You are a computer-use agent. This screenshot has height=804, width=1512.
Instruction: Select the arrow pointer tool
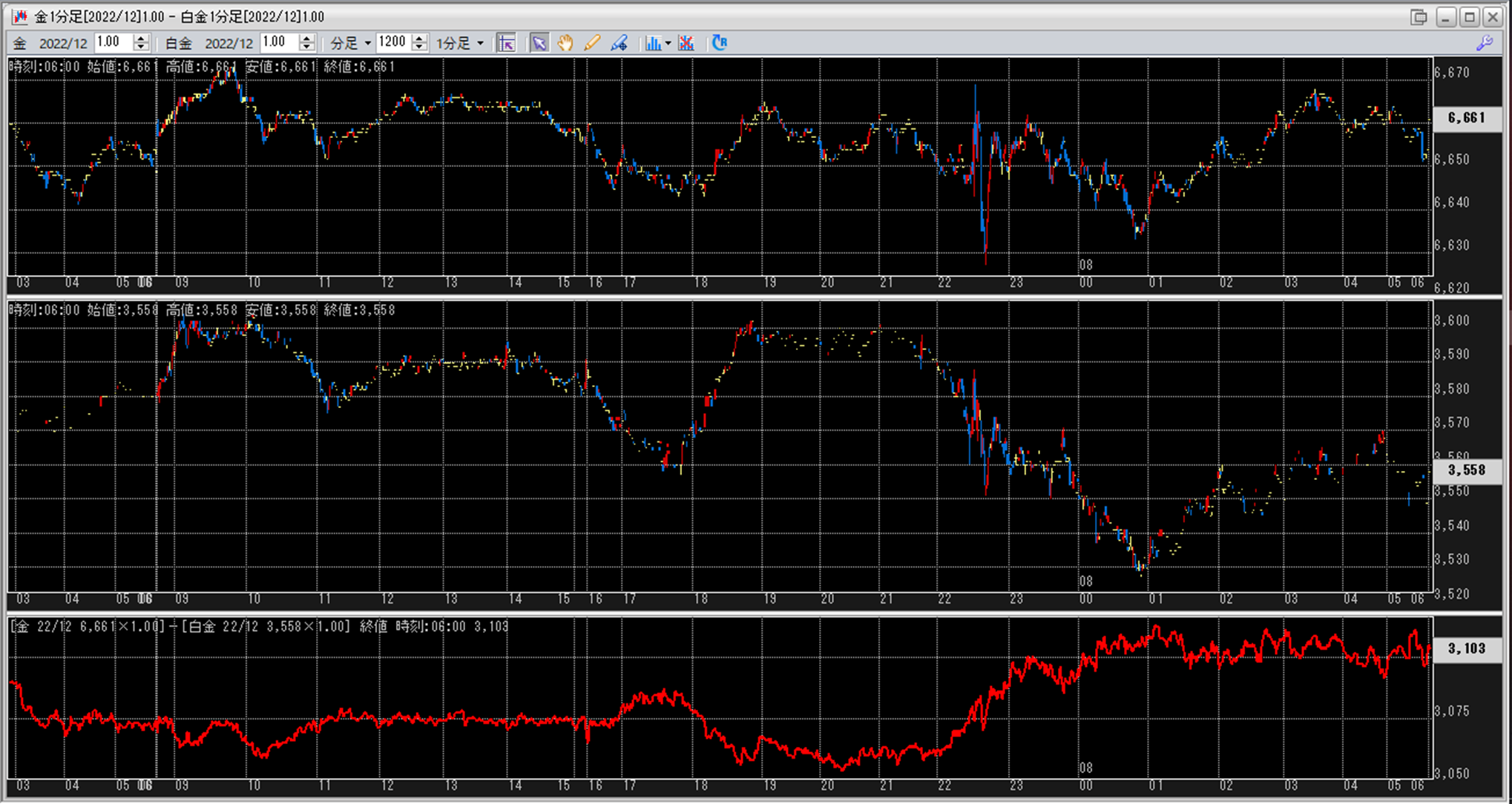coord(539,43)
